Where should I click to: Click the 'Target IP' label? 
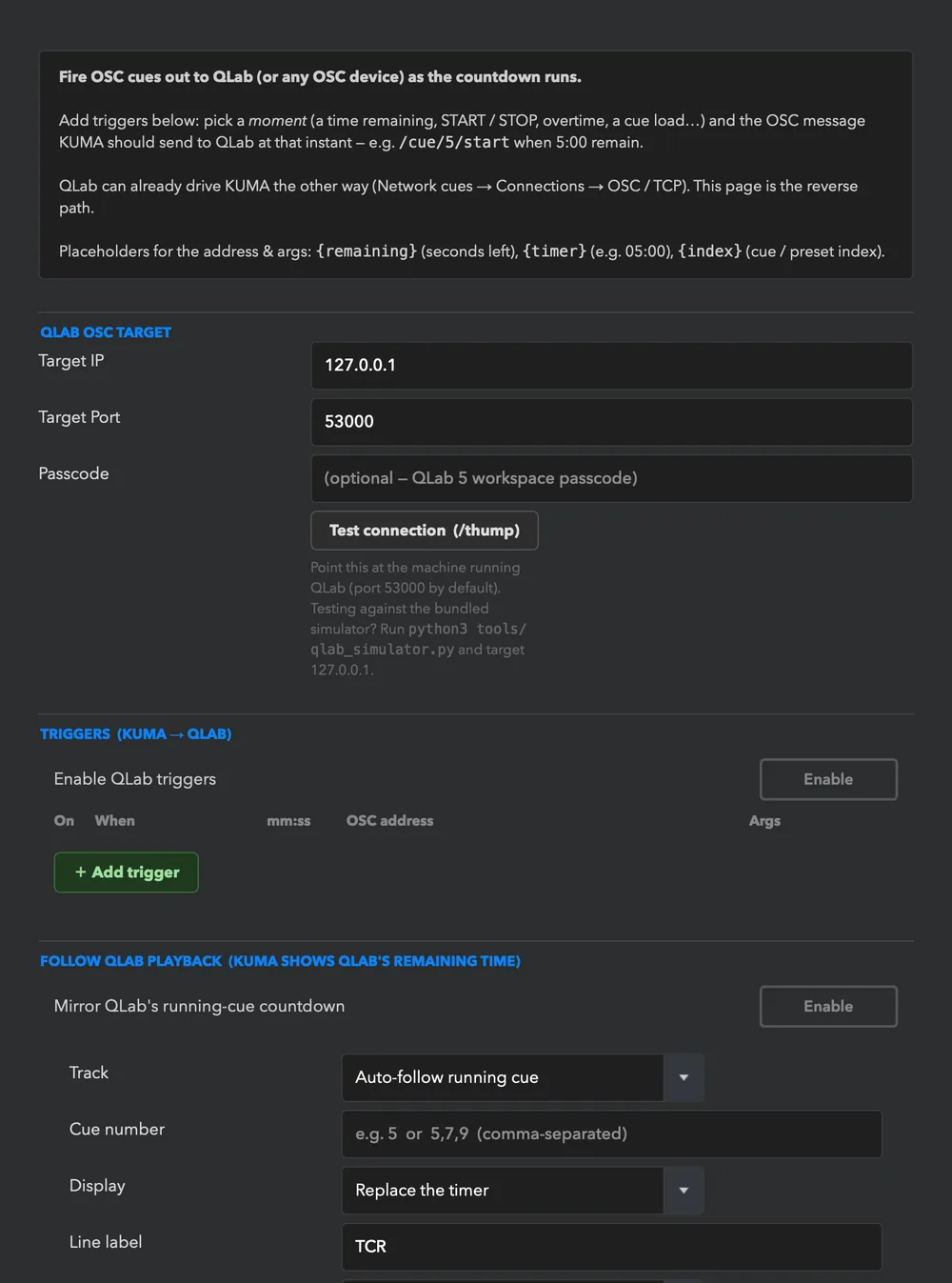tap(71, 361)
